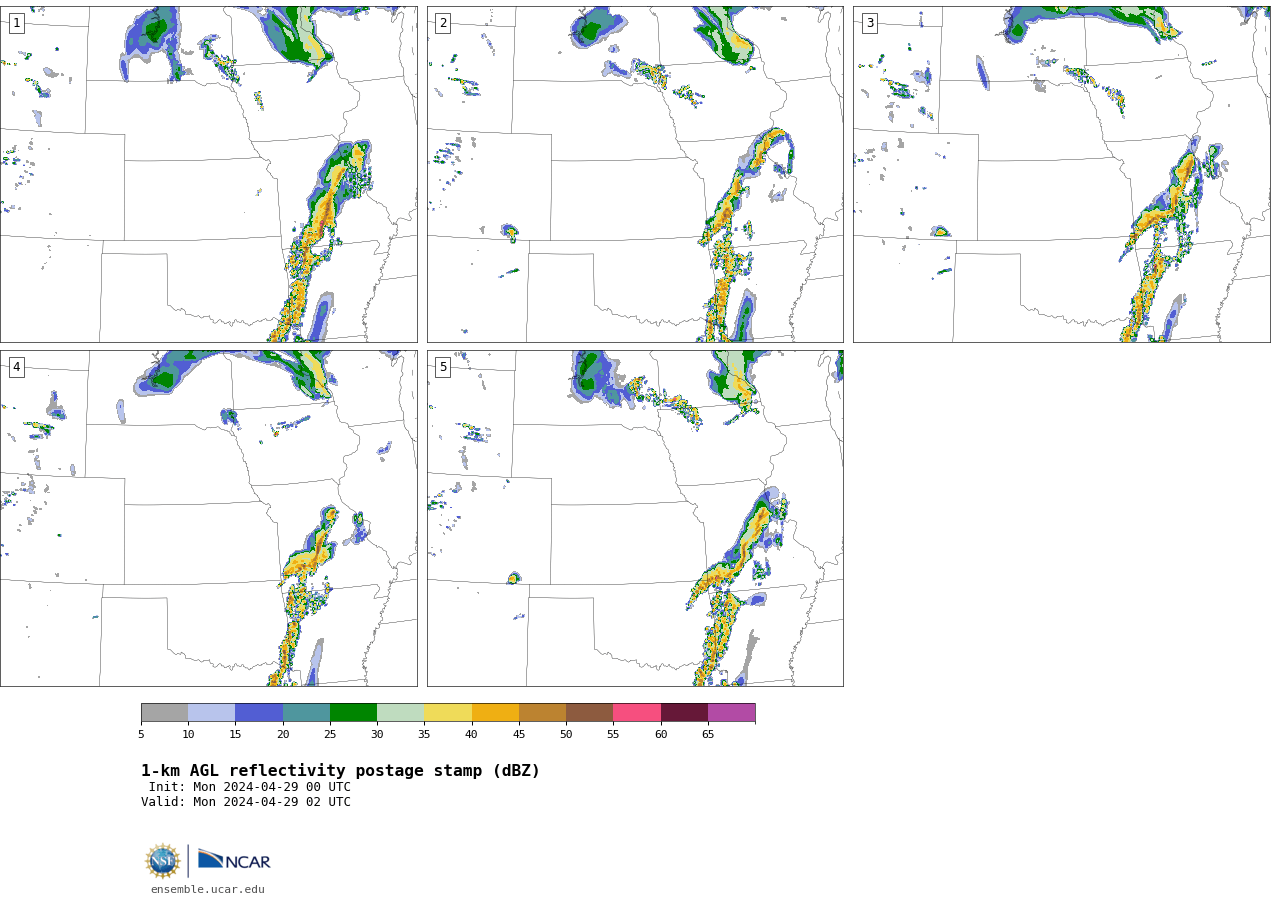1280x901 pixels.
Task: Open ensemble member 3 reflectivity map
Action: [1061, 174]
